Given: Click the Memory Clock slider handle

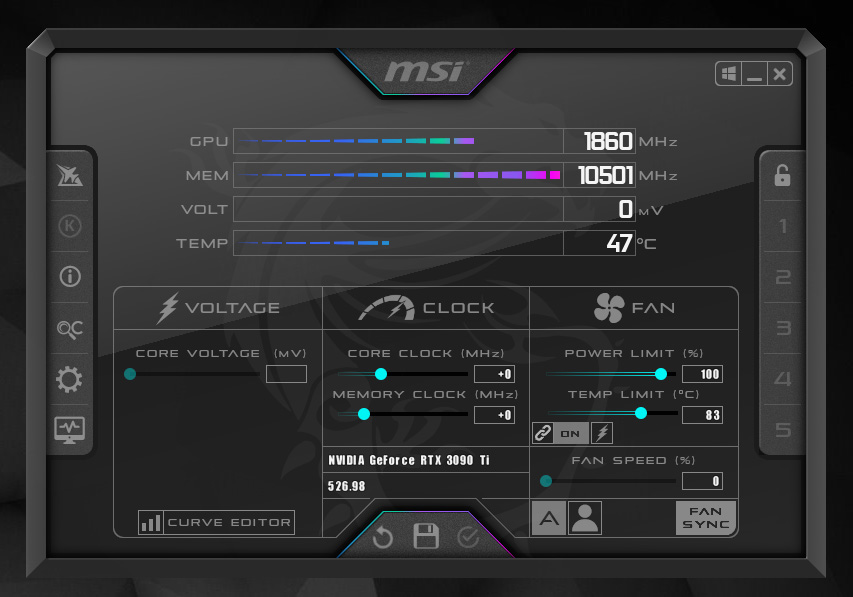Looking at the screenshot, I should [x=364, y=414].
